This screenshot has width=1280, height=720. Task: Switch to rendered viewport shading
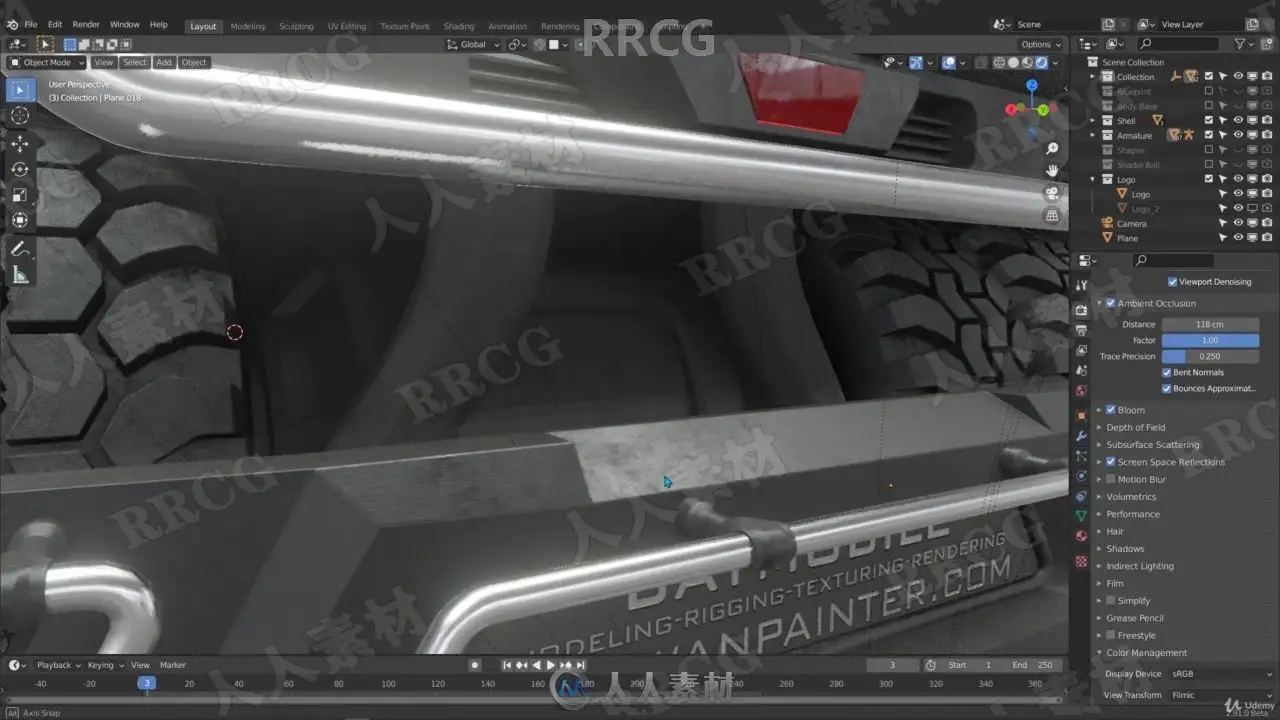(1041, 62)
